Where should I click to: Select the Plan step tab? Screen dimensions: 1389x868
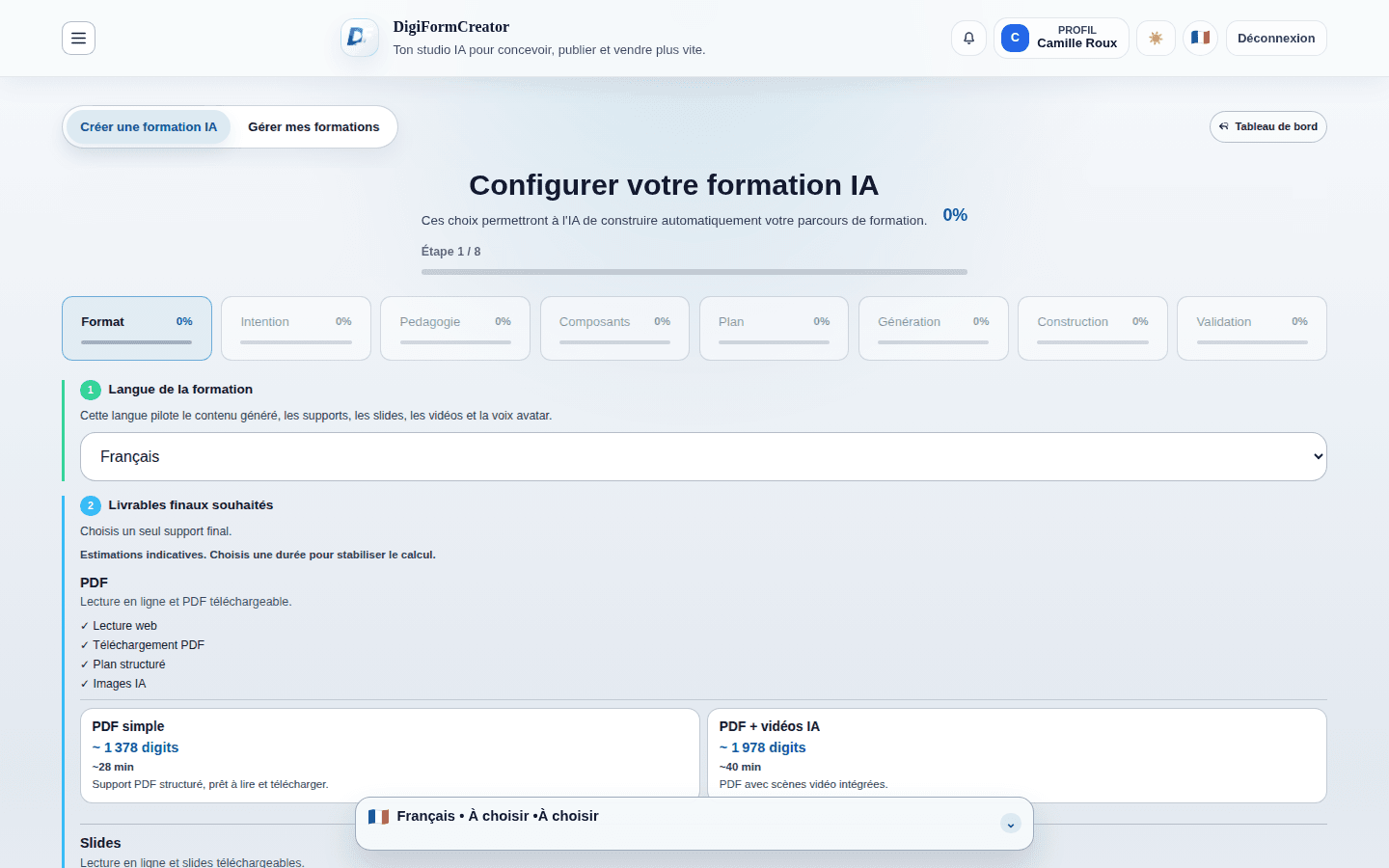click(x=774, y=329)
